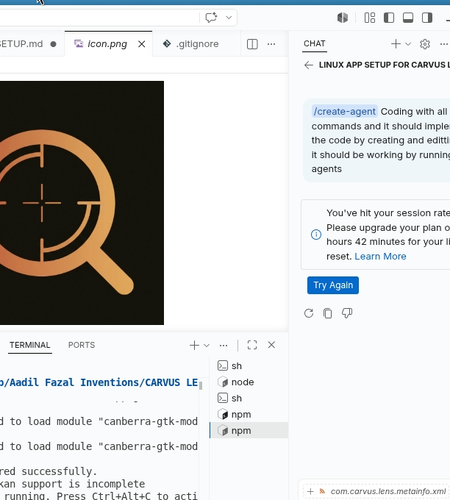
Task: Open the Copilot chat icon in title bar
Action: tap(211, 17)
